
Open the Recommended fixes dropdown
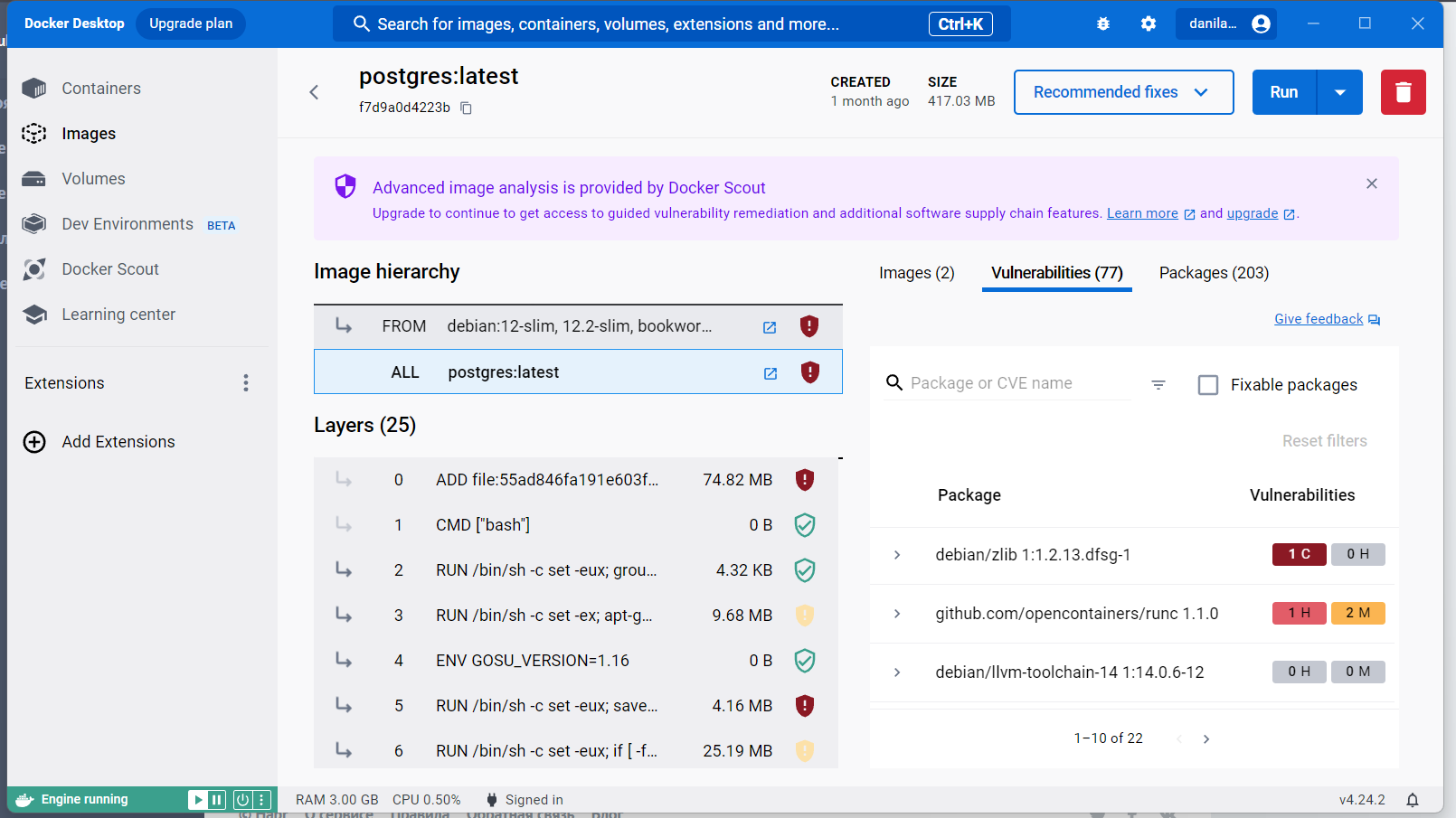(x=1124, y=92)
